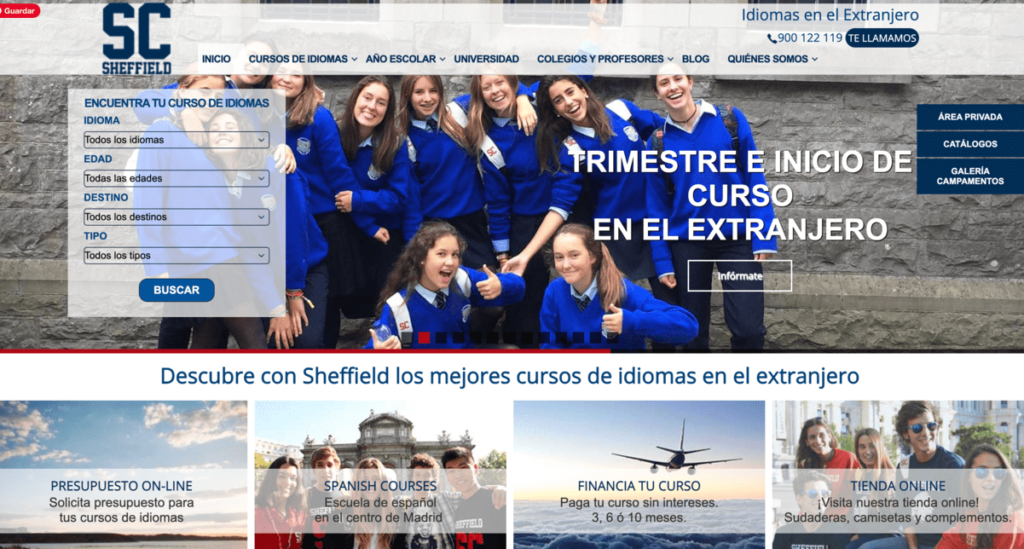The width and height of the screenshot is (1024, 549).
Task: Click ENCUENTRA TU CURSO DE IDIOMAS heading
Action: pos(176,103)
